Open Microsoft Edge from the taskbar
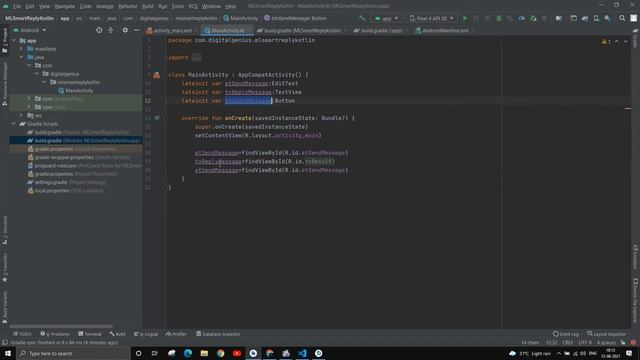The image size is (640, 360). 188,353
